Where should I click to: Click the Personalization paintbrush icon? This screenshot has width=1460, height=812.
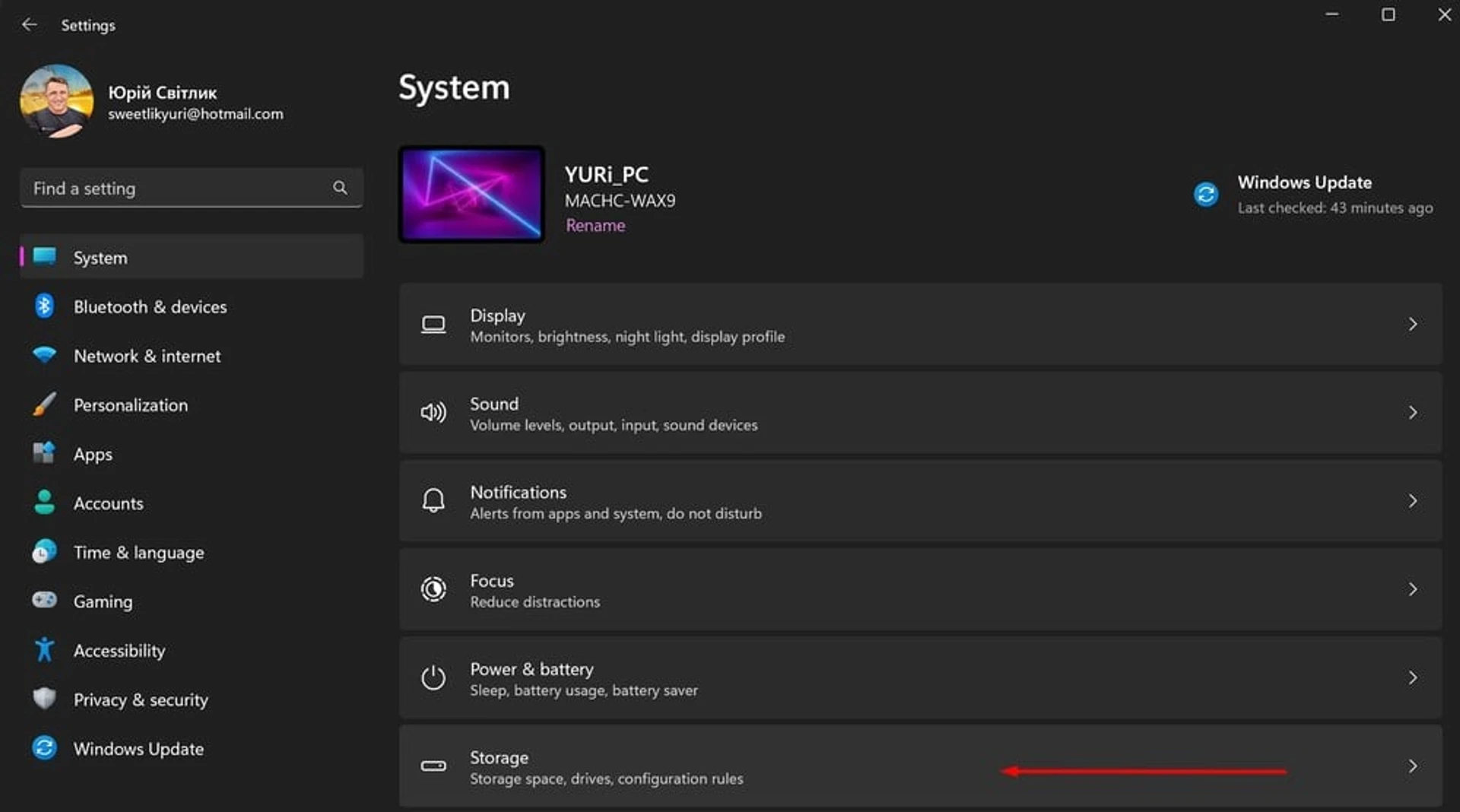coord(44,404)
